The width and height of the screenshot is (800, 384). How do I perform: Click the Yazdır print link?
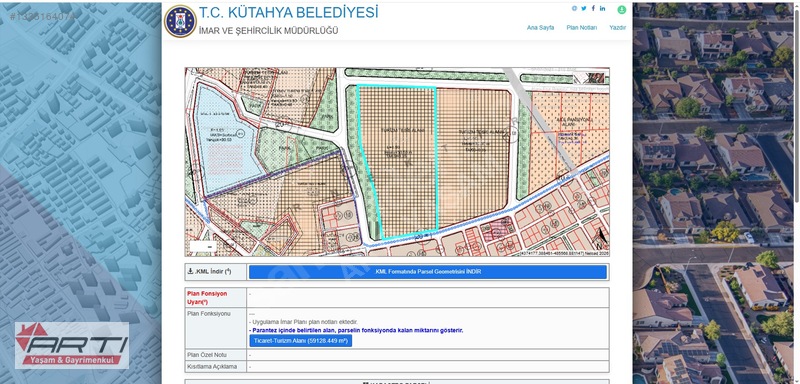tap(617, 28)
